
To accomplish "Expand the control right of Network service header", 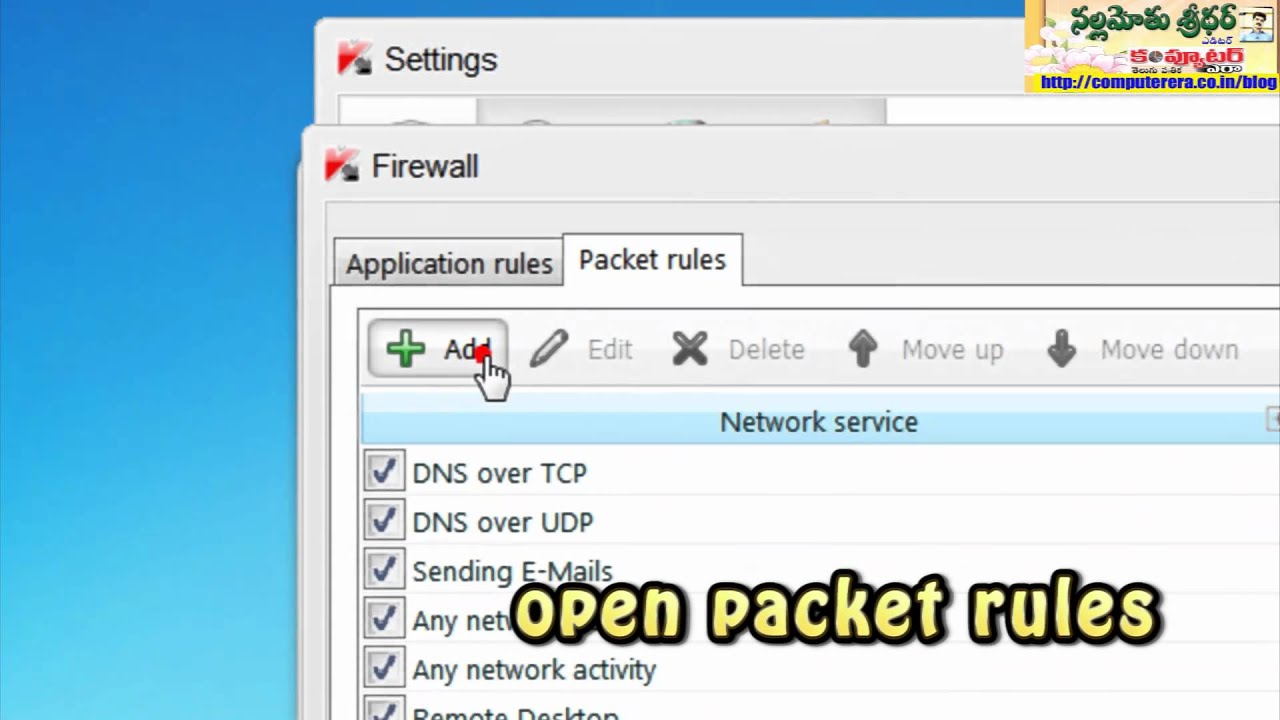I will pyautogui.click(x=1273, y=419).
